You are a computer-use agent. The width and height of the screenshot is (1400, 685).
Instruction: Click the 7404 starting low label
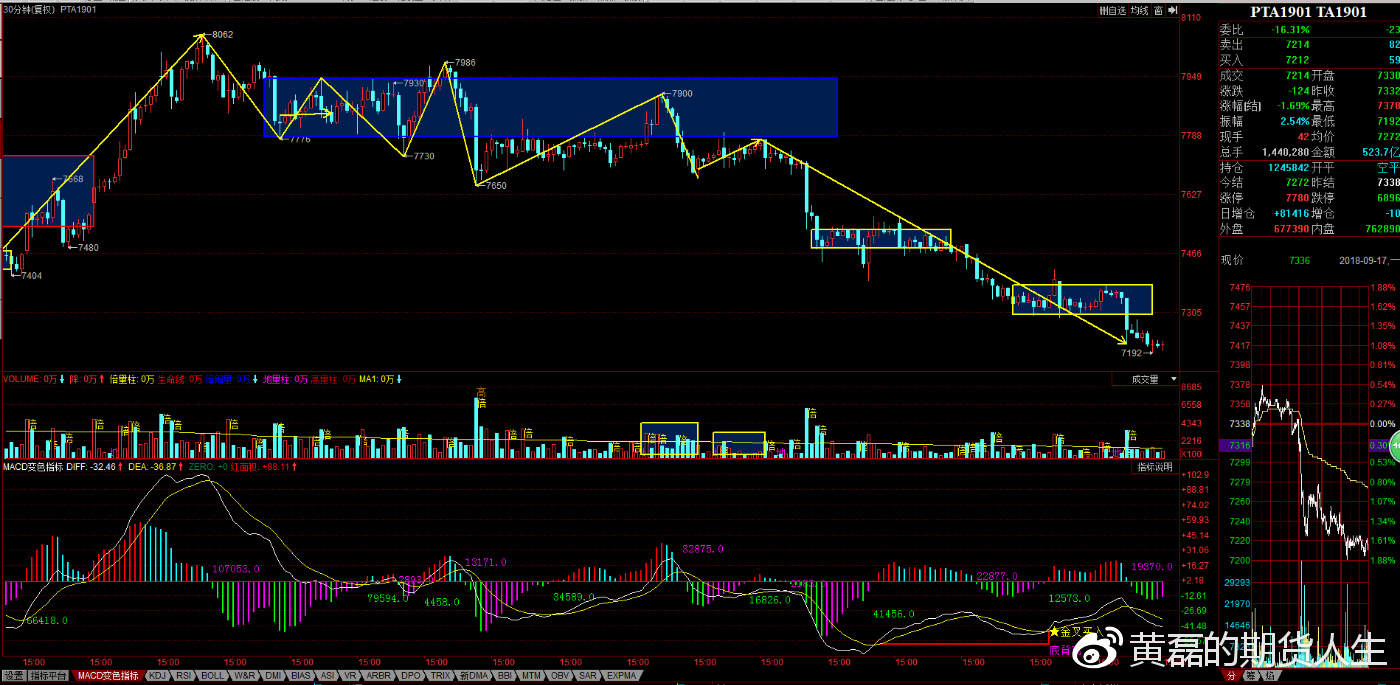31,275
